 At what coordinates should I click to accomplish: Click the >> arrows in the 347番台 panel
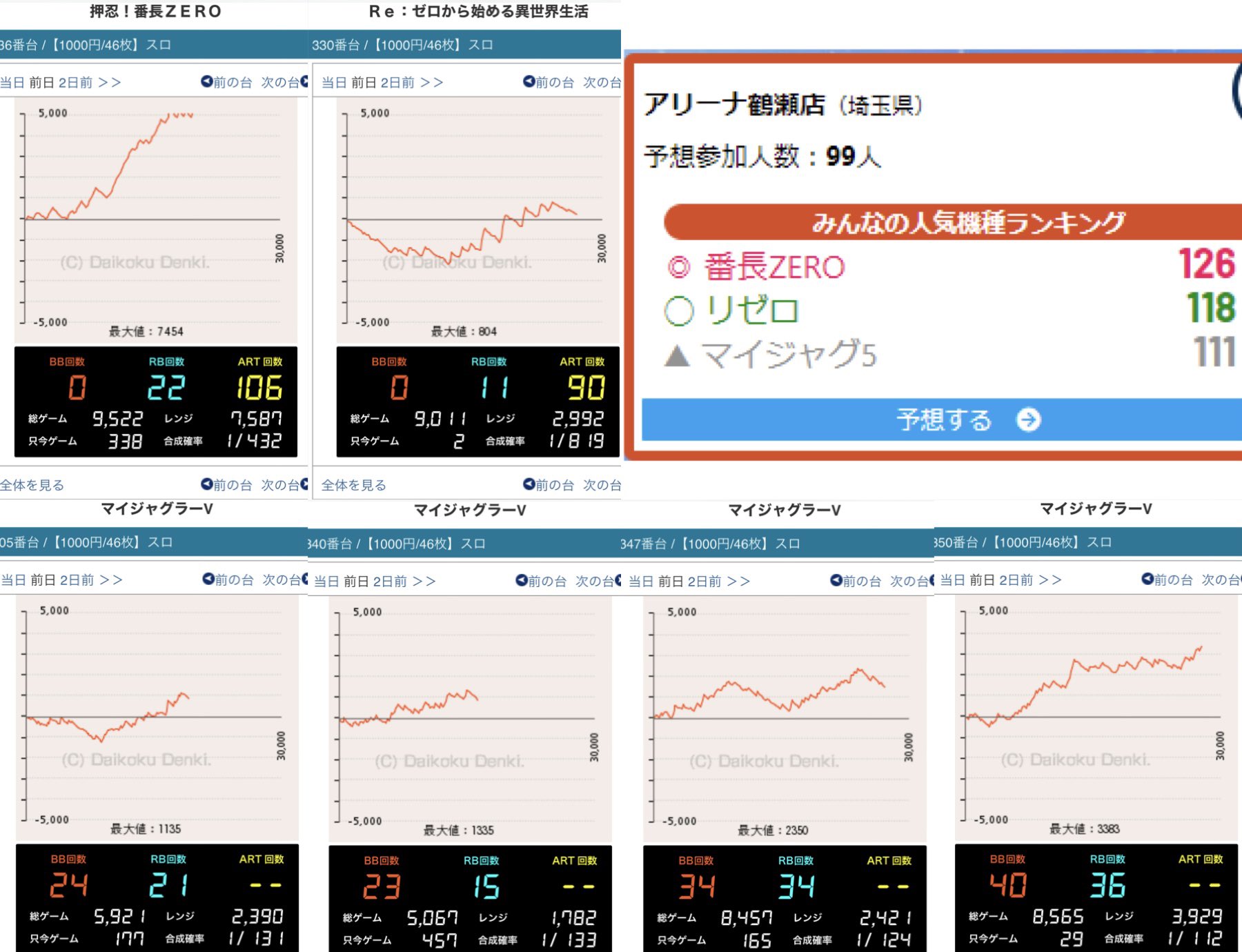(x=738, y=582)
